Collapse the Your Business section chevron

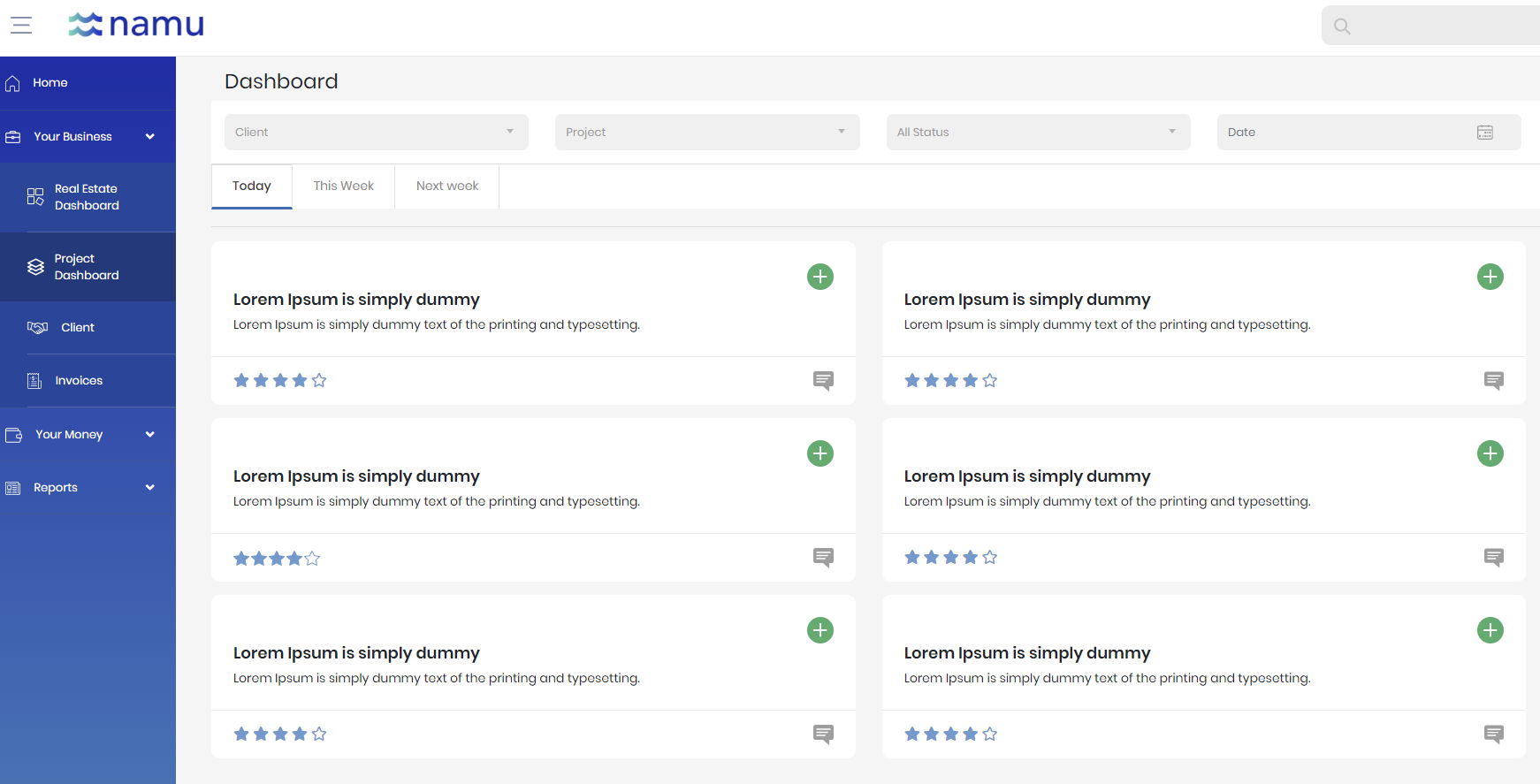150,137
